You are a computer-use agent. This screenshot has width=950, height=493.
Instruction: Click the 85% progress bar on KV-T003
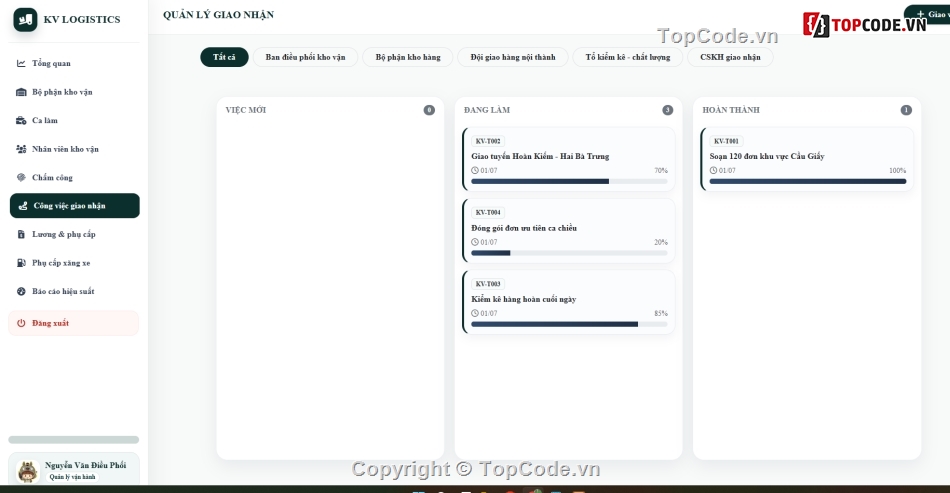coord(570,324)
